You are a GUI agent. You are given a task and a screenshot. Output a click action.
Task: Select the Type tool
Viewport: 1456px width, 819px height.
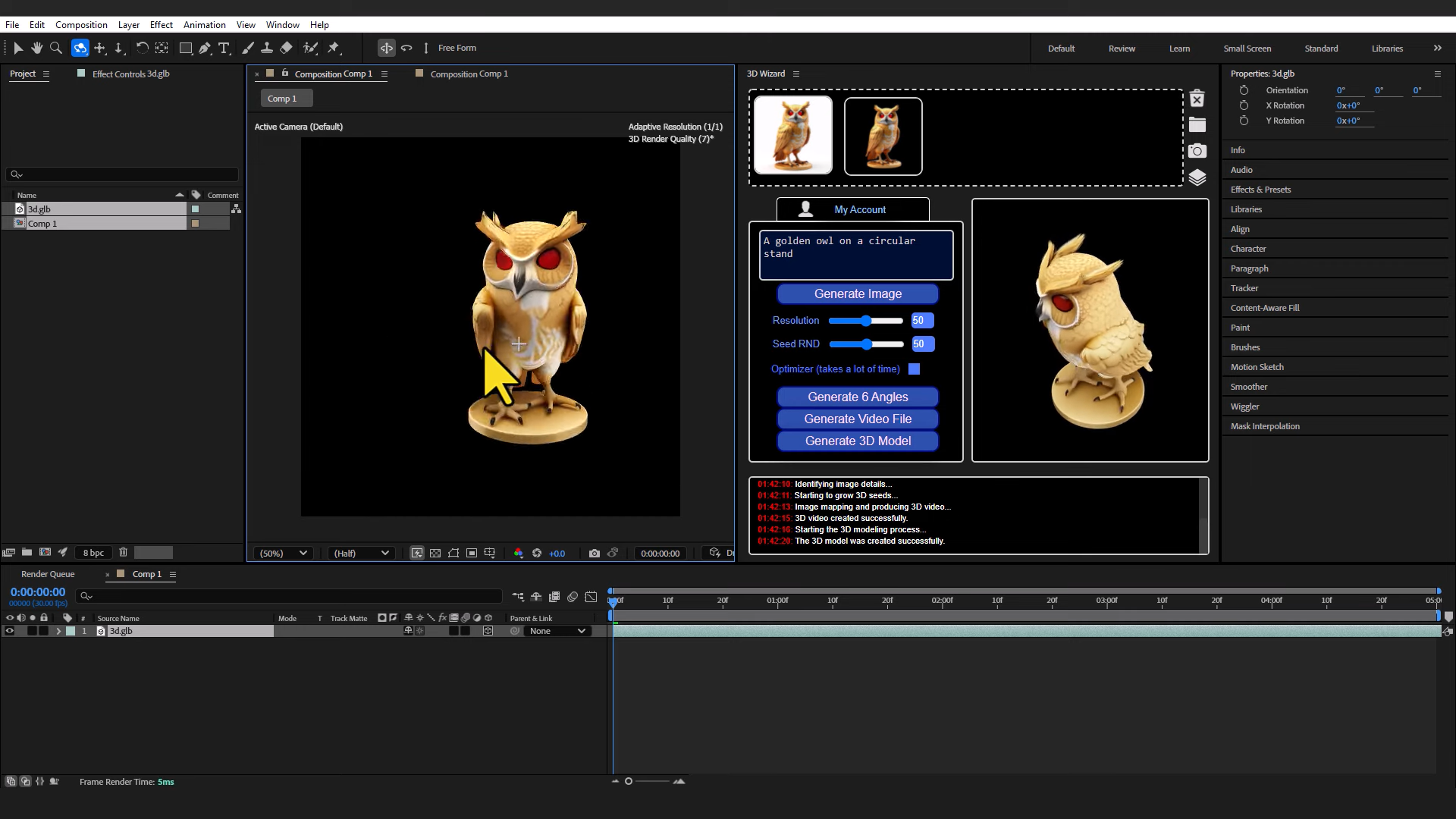(x=224, y=48)
